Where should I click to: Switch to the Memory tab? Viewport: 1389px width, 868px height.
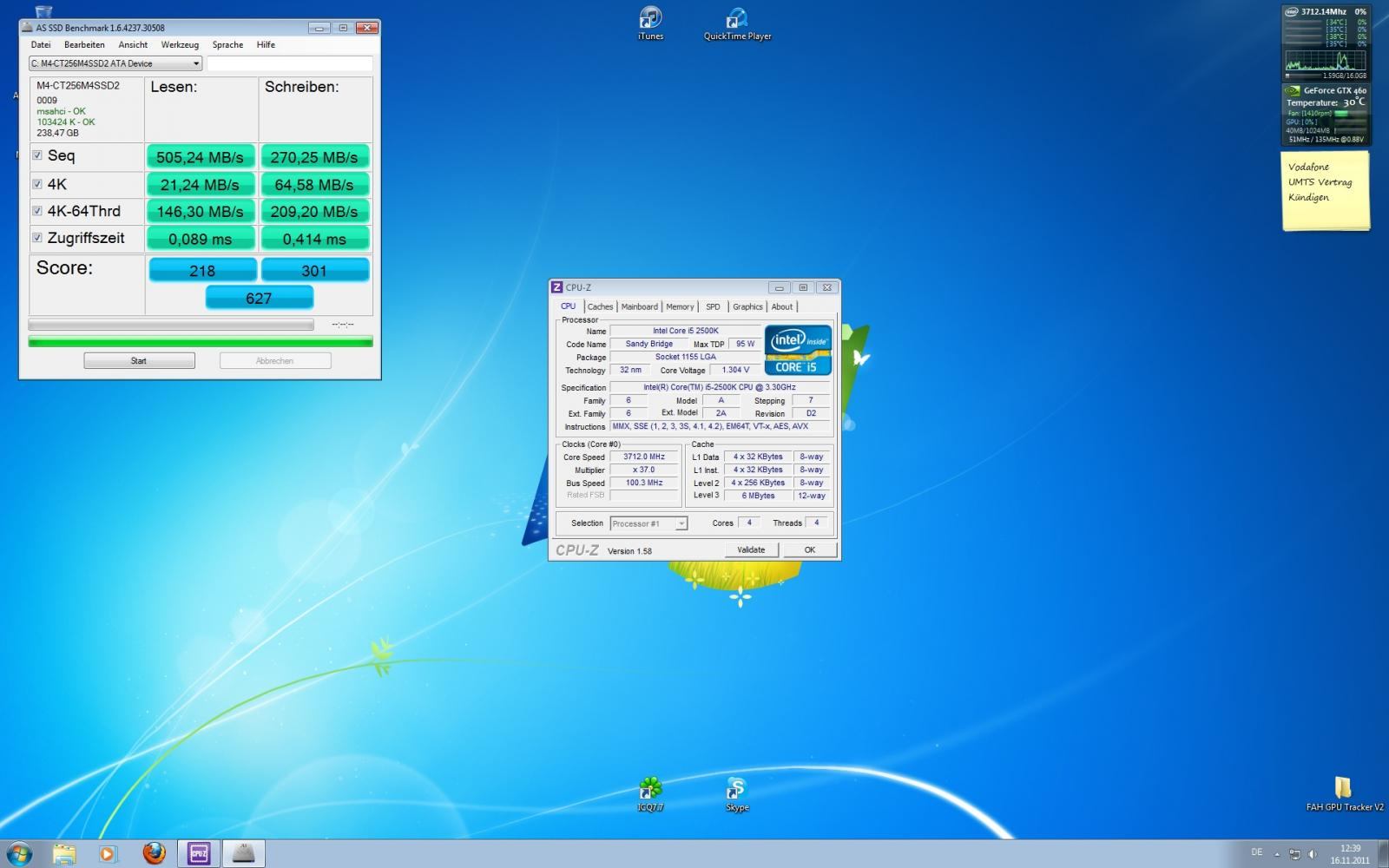[680, 306]
